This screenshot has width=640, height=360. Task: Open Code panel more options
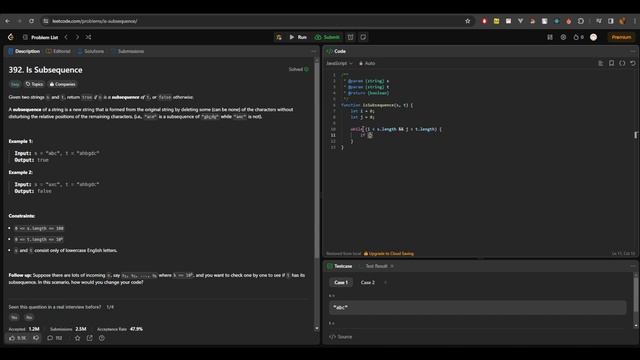click(633, 51)
